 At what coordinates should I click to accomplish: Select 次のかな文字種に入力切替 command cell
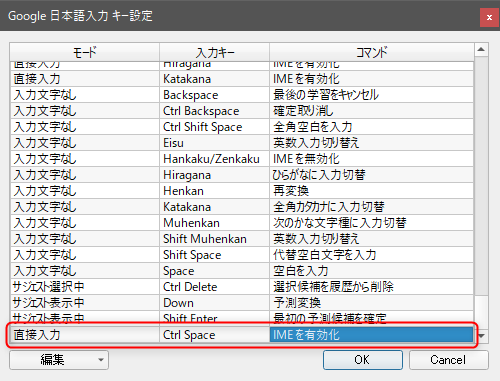(x=371, y=223)
